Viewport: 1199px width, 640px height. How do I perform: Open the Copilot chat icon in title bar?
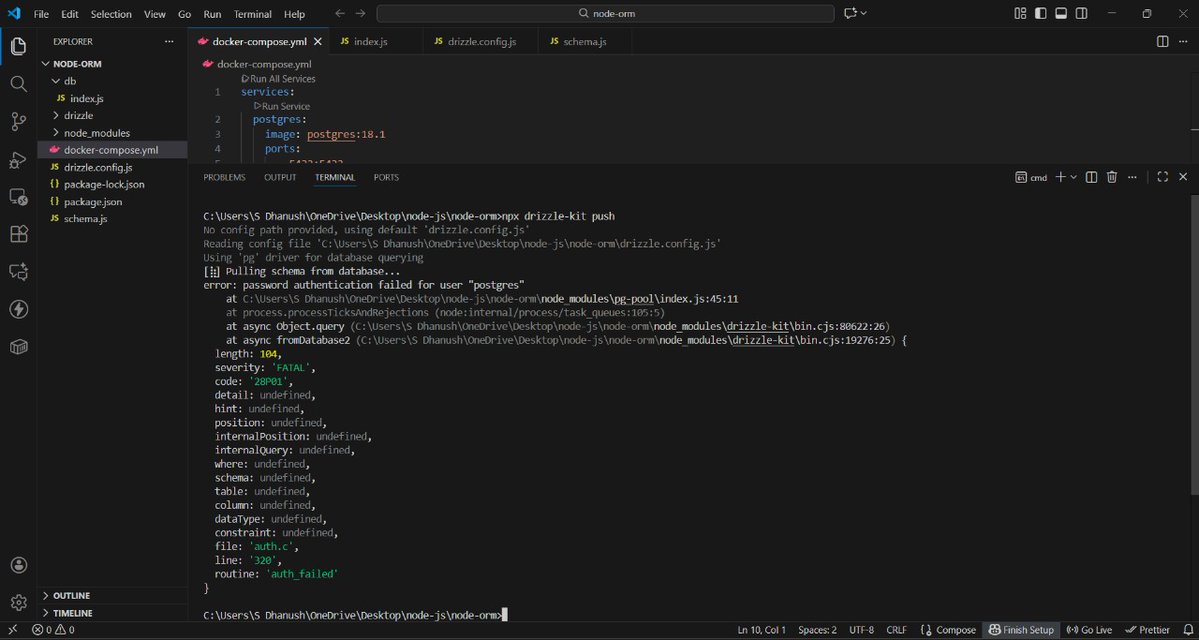coord(850,14)
